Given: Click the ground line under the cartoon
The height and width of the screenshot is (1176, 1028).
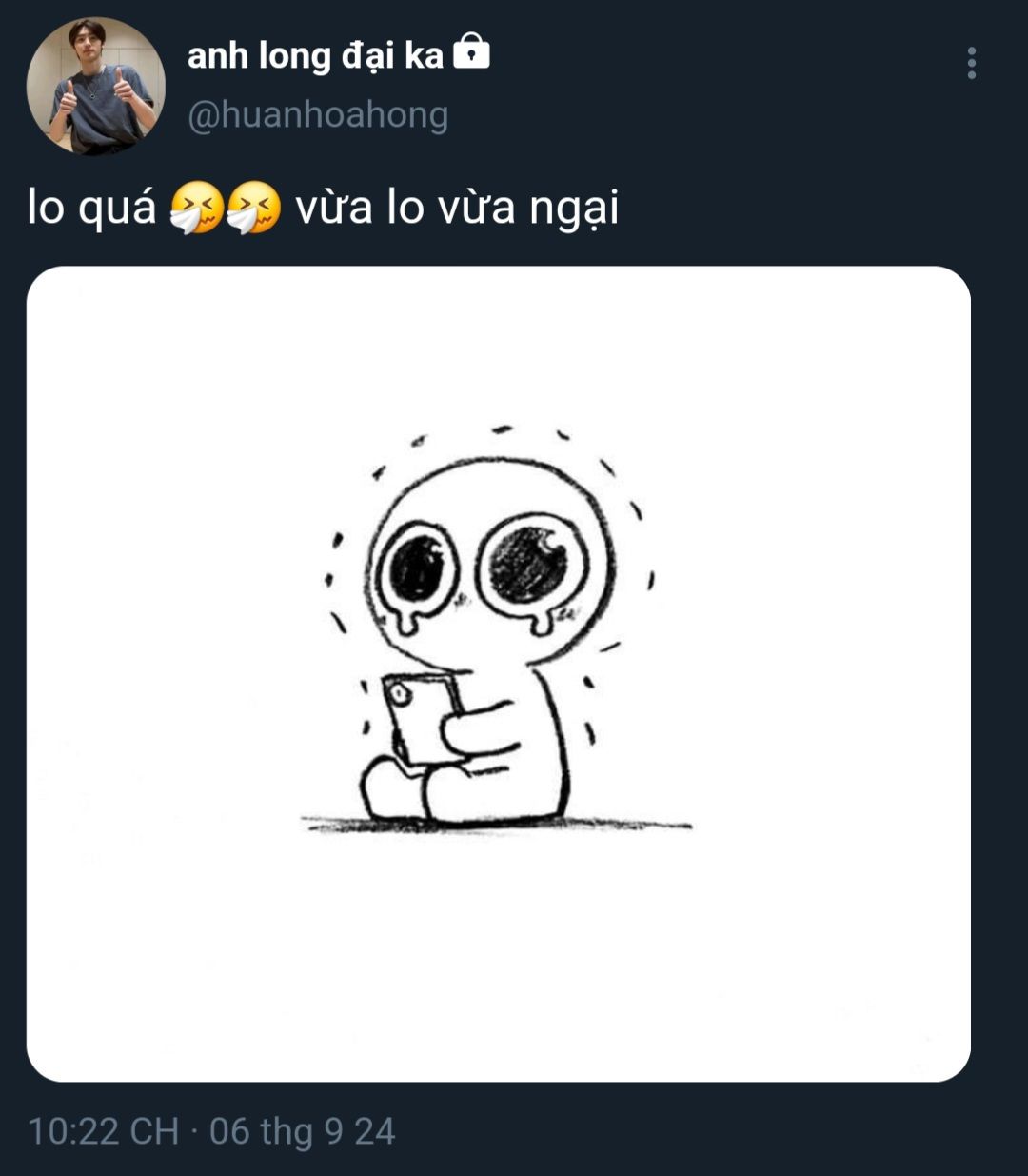Looking at the screenshot, I should [497, 825].
